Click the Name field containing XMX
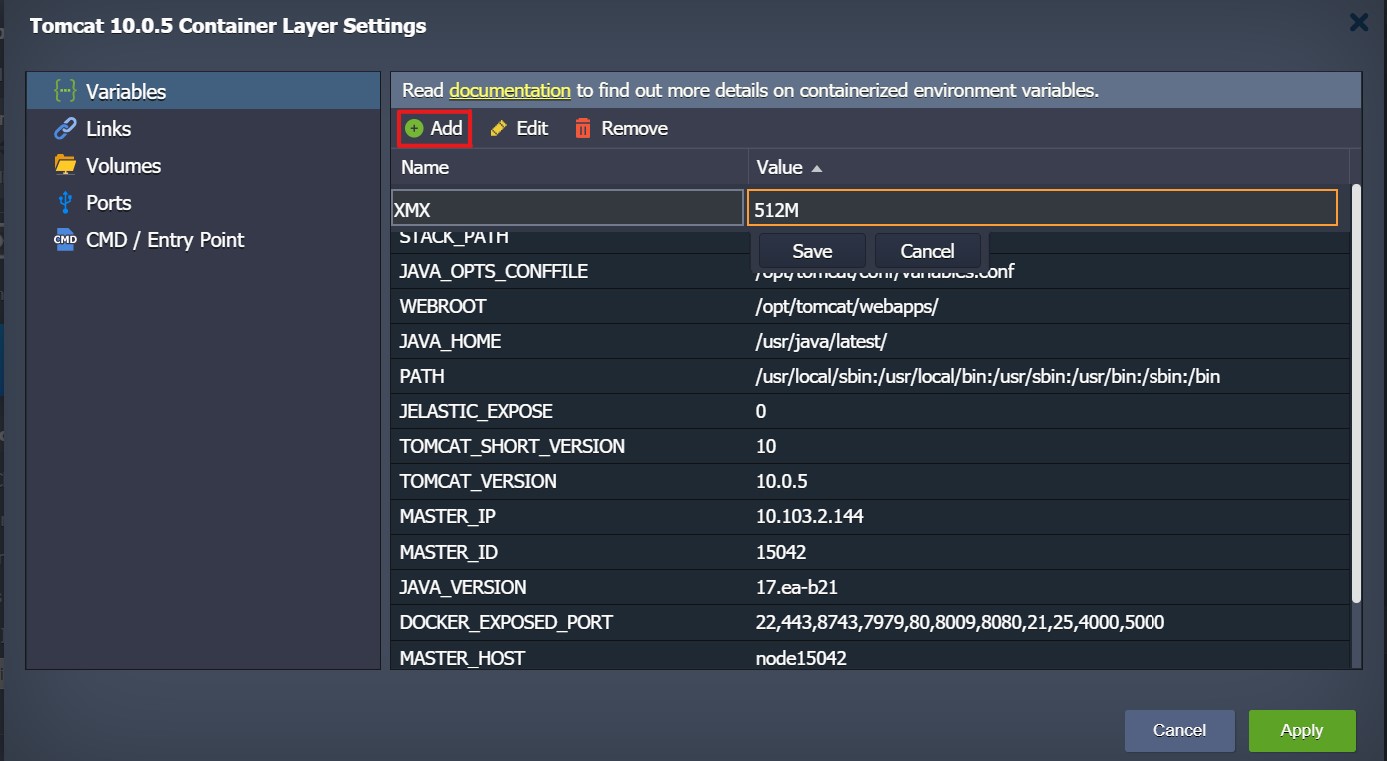Image resolution: width=1387 pixels, height=761 pixels. [x=567, y=208]
